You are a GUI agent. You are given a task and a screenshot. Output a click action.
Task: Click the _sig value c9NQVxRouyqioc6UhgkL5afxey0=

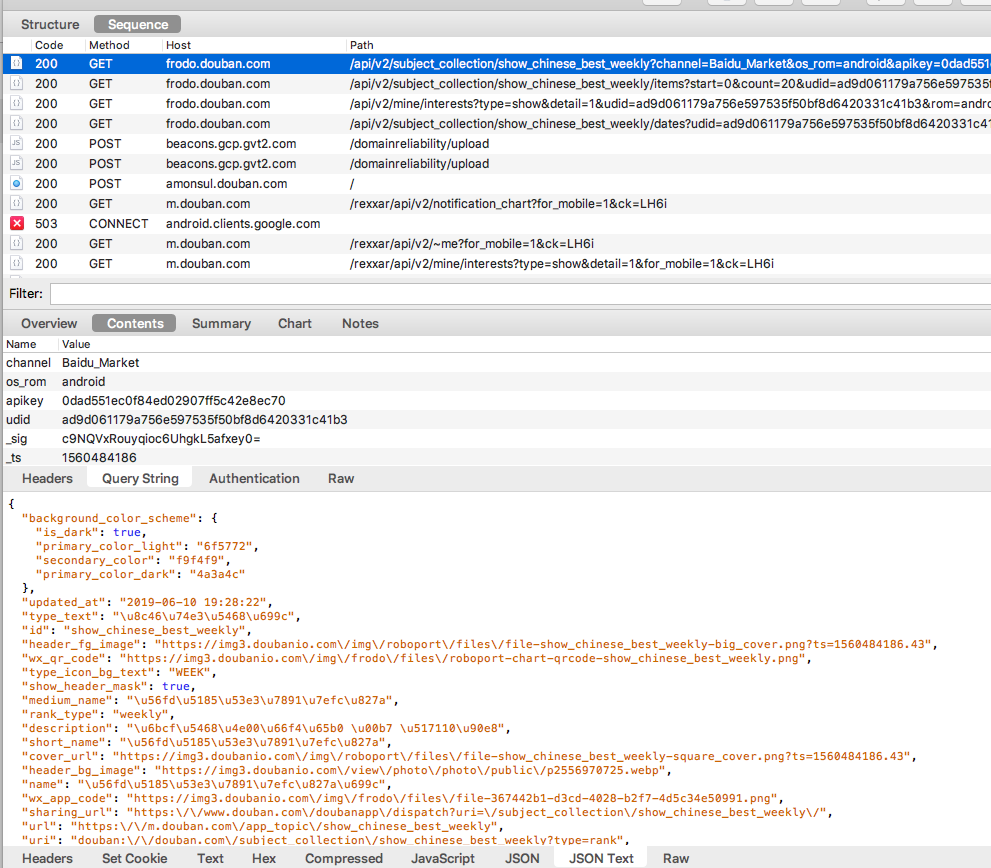[x=161, y=439]
